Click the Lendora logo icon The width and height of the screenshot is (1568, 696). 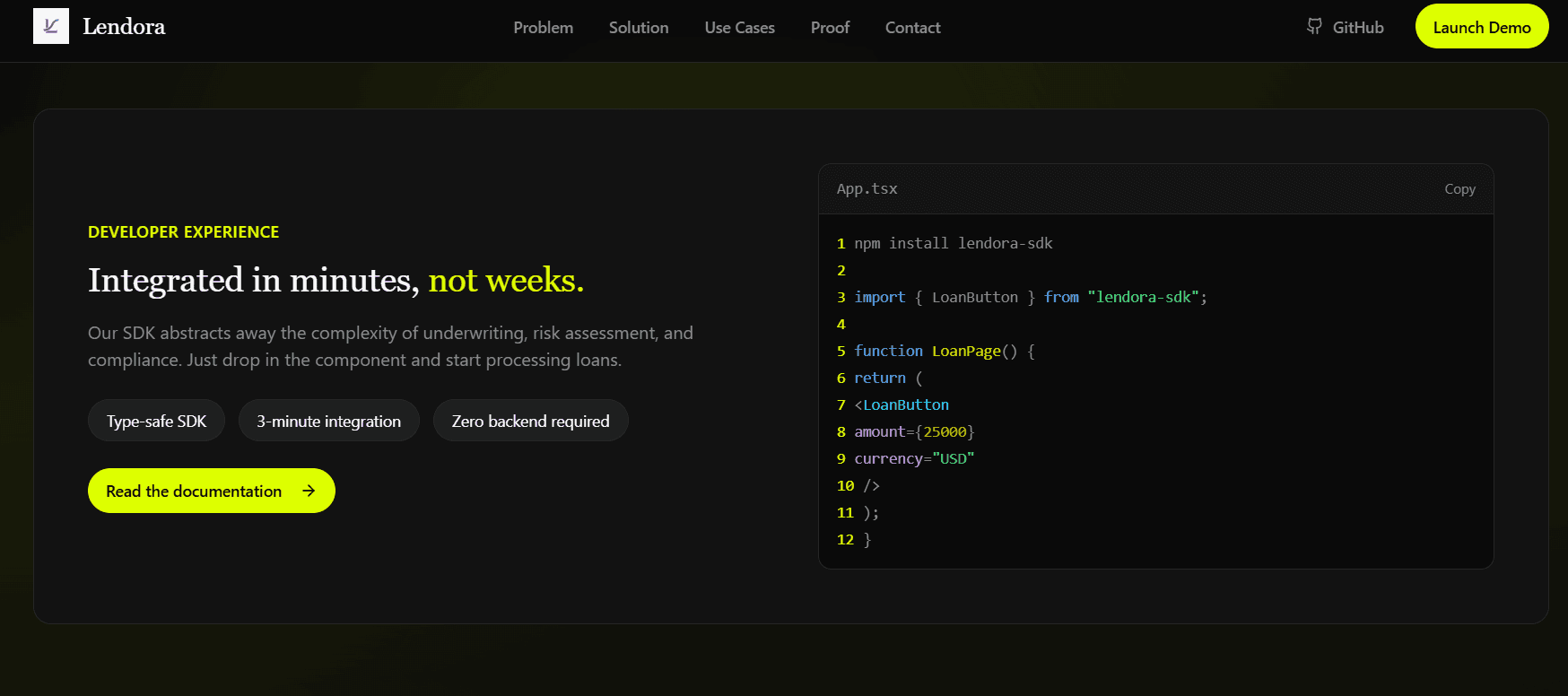click(x=51, y=27)
